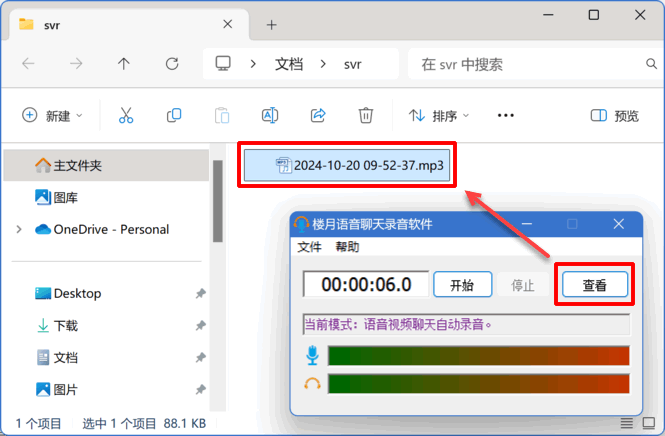Open the 排序 sort dropdown
The width and height of the screenshot is (665, 436).
(439, 115)
